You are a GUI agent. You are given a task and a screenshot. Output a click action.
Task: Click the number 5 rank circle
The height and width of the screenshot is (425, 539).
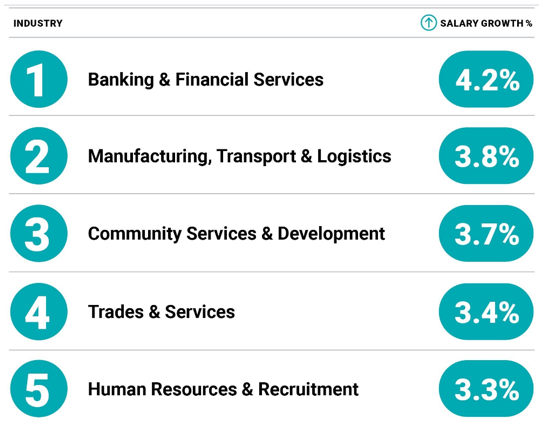(39, 389)
